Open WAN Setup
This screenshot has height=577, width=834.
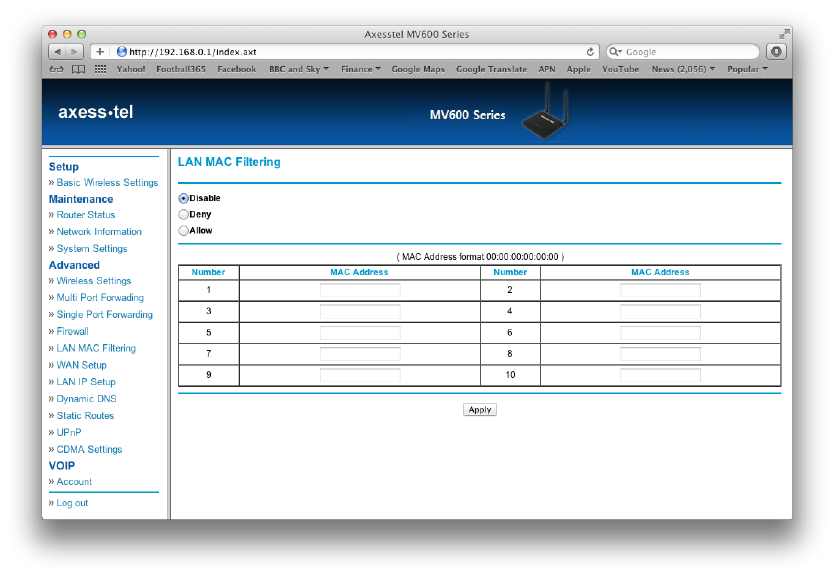pos(81,365)
